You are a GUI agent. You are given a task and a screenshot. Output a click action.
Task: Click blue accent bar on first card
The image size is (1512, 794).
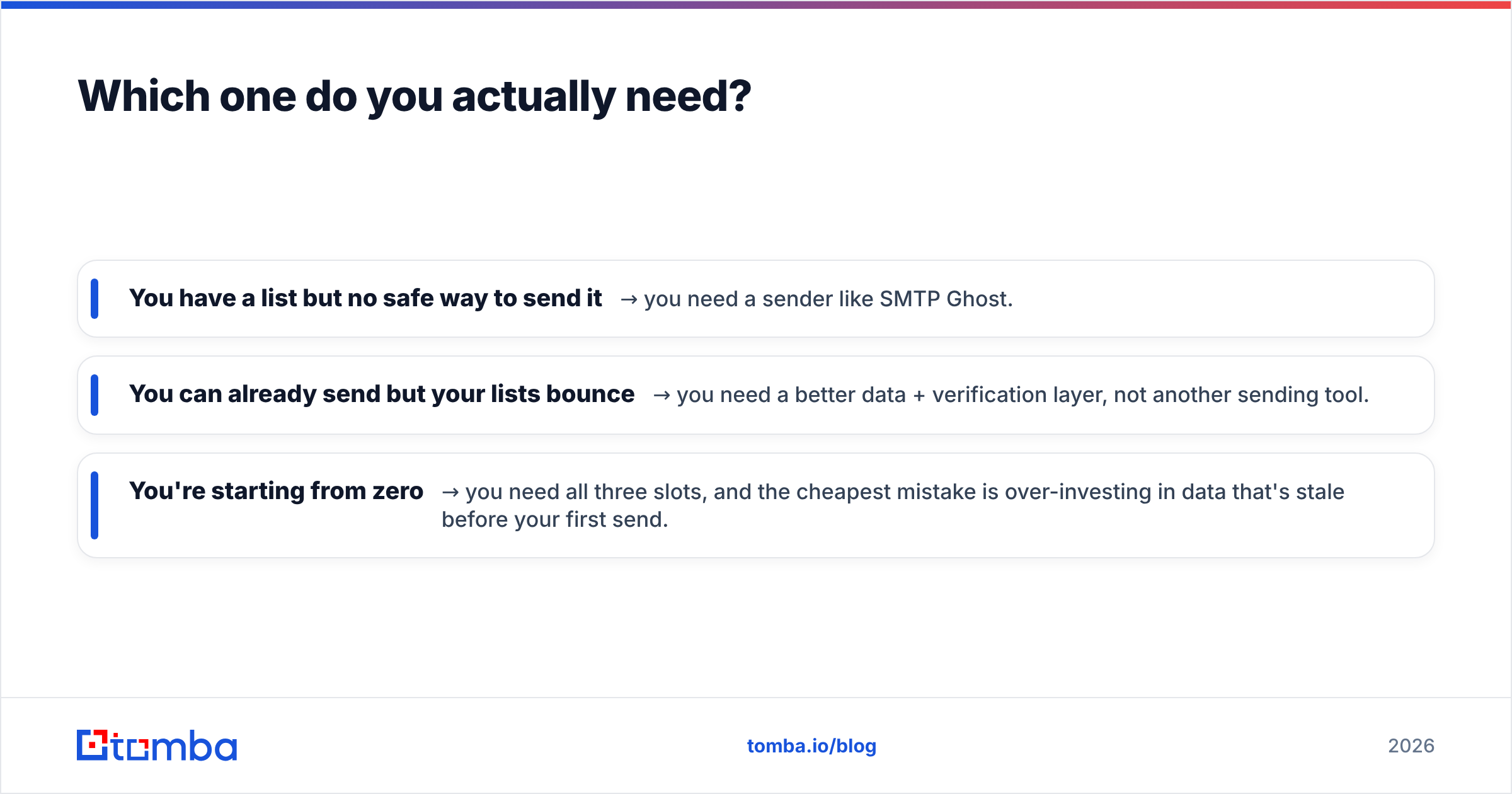coord(94,299)
